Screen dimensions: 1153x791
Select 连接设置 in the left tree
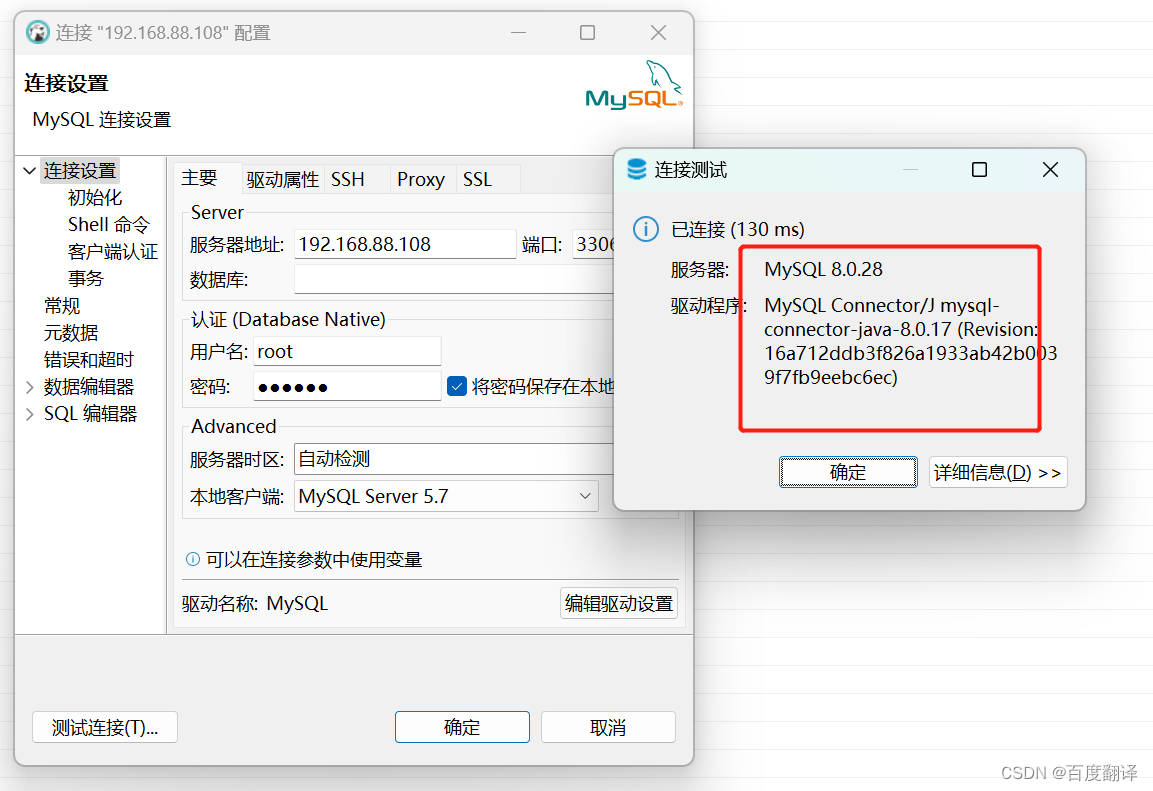[x=79, y=171]
